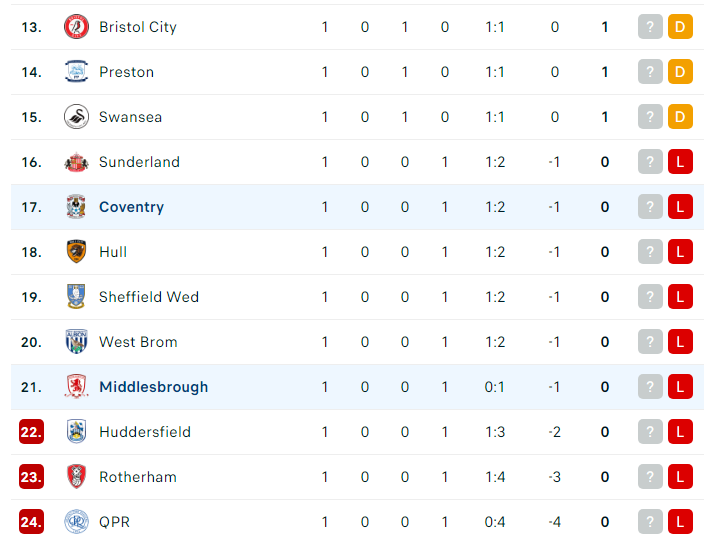Click the Bristol City club crest

pos(76,27)
